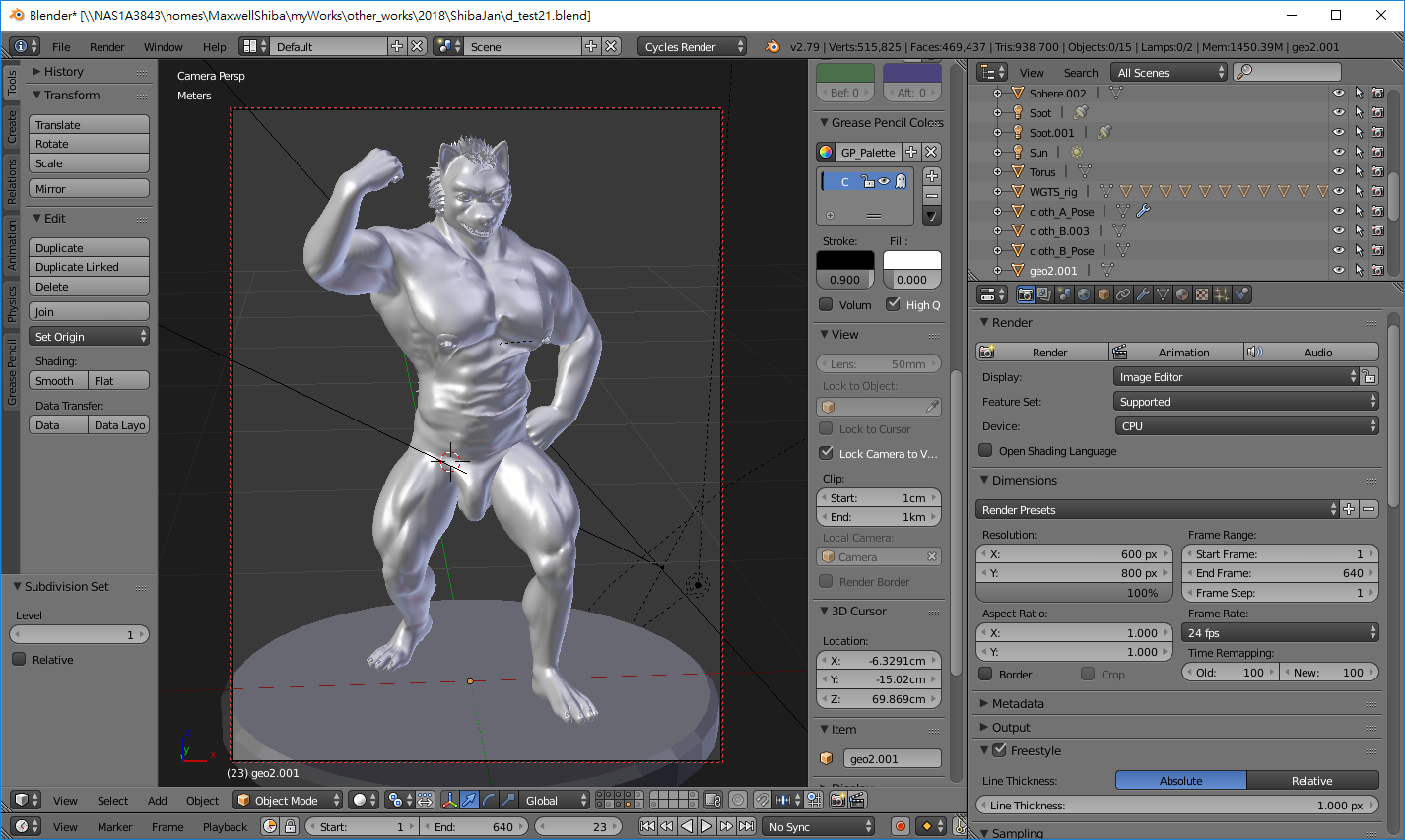The height and width of the screenshot is (840, 1405).
Task: Open the Object properties cube tab
Action: point(1104,294)
